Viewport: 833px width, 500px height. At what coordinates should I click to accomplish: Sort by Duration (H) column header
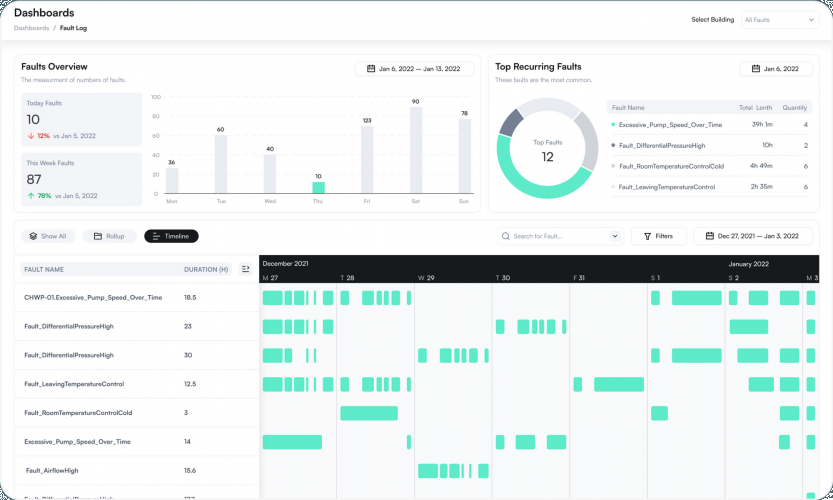(206, 269)
